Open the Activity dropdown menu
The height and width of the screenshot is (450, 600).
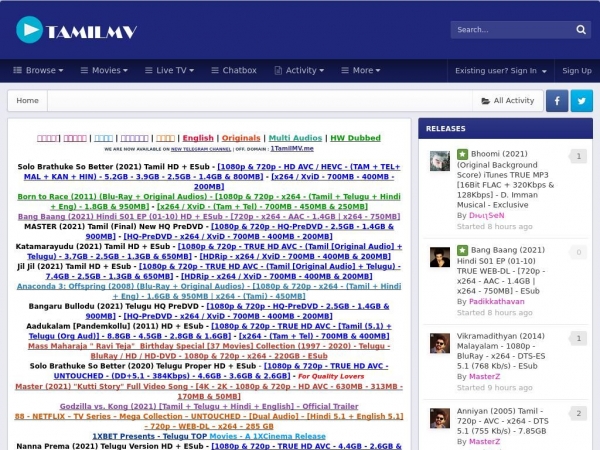coord(299,70)
